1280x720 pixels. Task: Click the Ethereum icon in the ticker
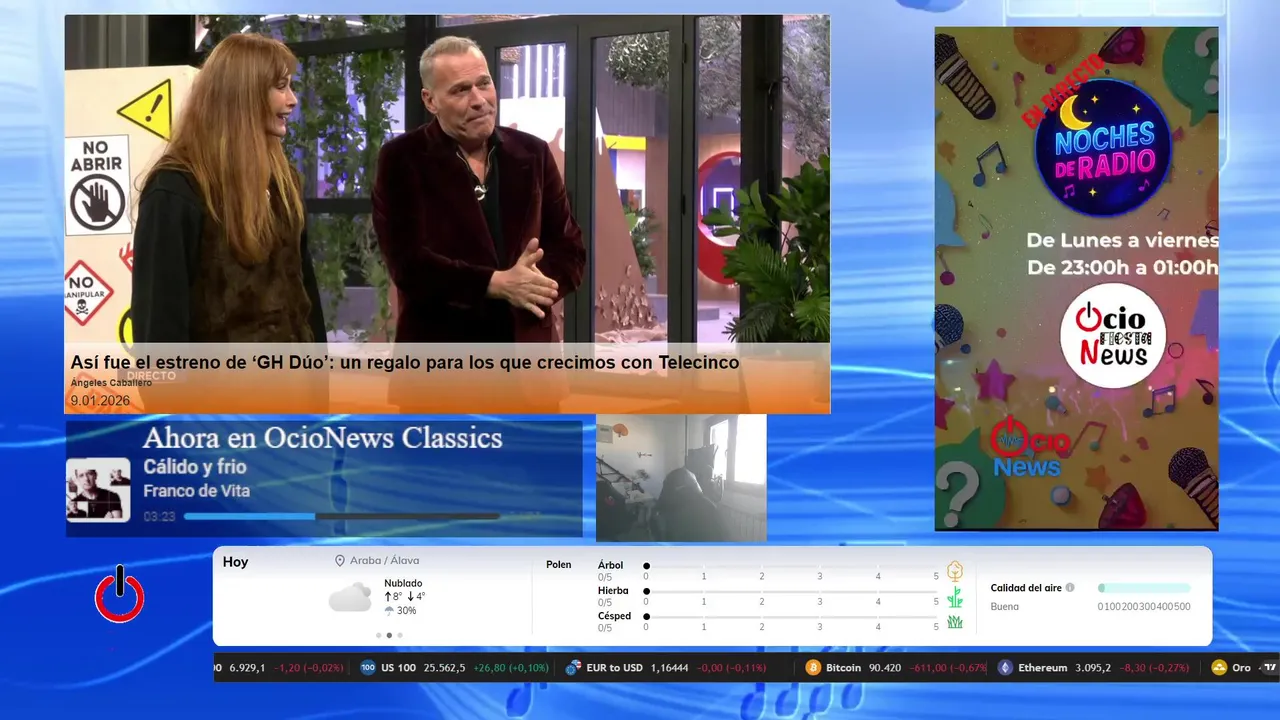[1005, 667]
